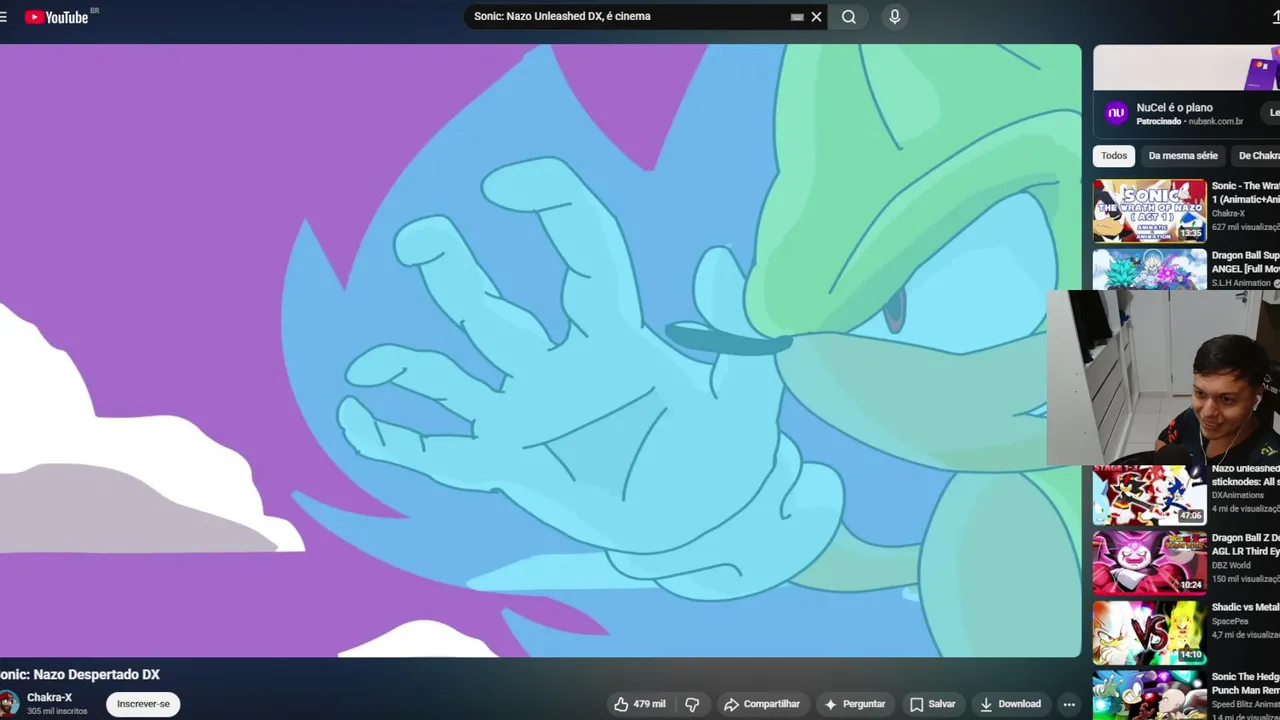Viewport: 1280px width, 720px height.
Task: Open the Nubank sponsor logo
Action: click(x=1116, y=113)
